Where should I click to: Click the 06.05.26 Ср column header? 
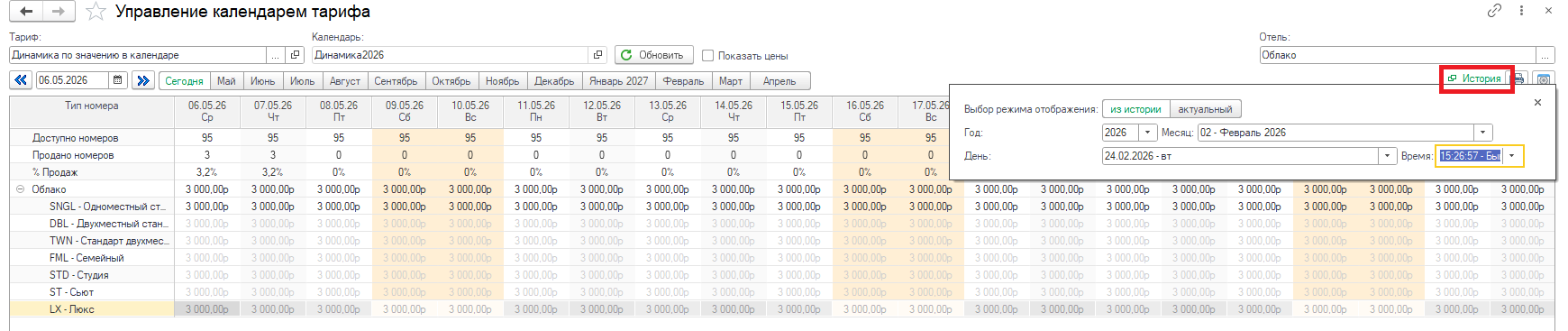[x=207, y=112]
